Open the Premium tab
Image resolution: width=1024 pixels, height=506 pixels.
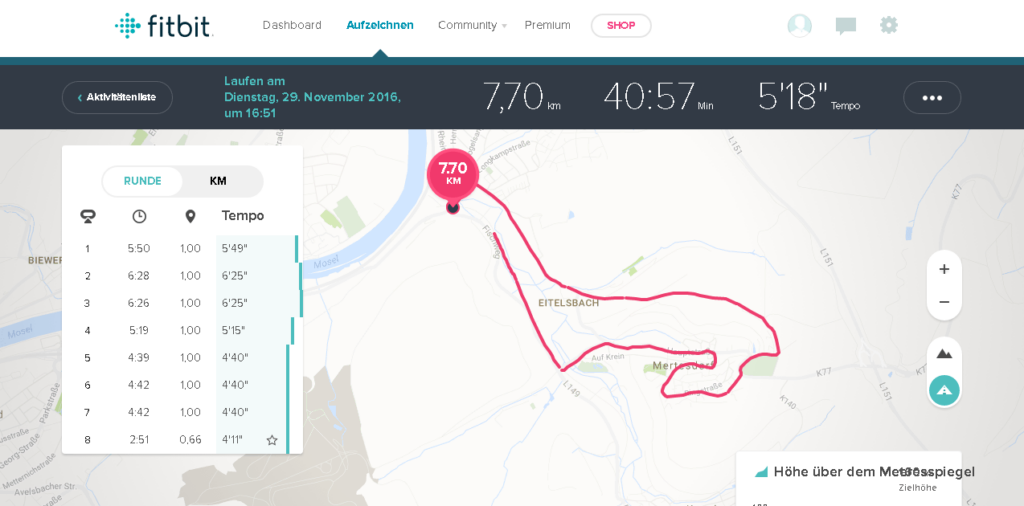(x=547, y=25)
